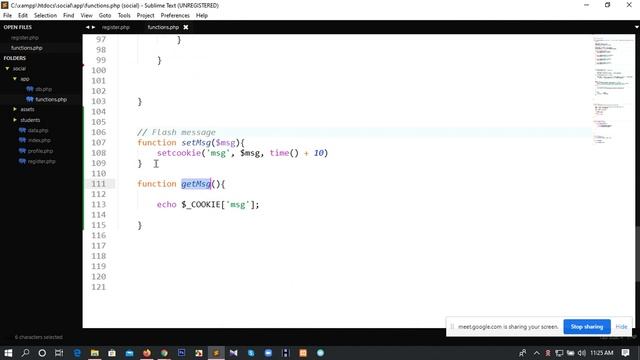Click the setcookie call on line 108
This screenshot has width=640, height=360.
click(179, 153)
